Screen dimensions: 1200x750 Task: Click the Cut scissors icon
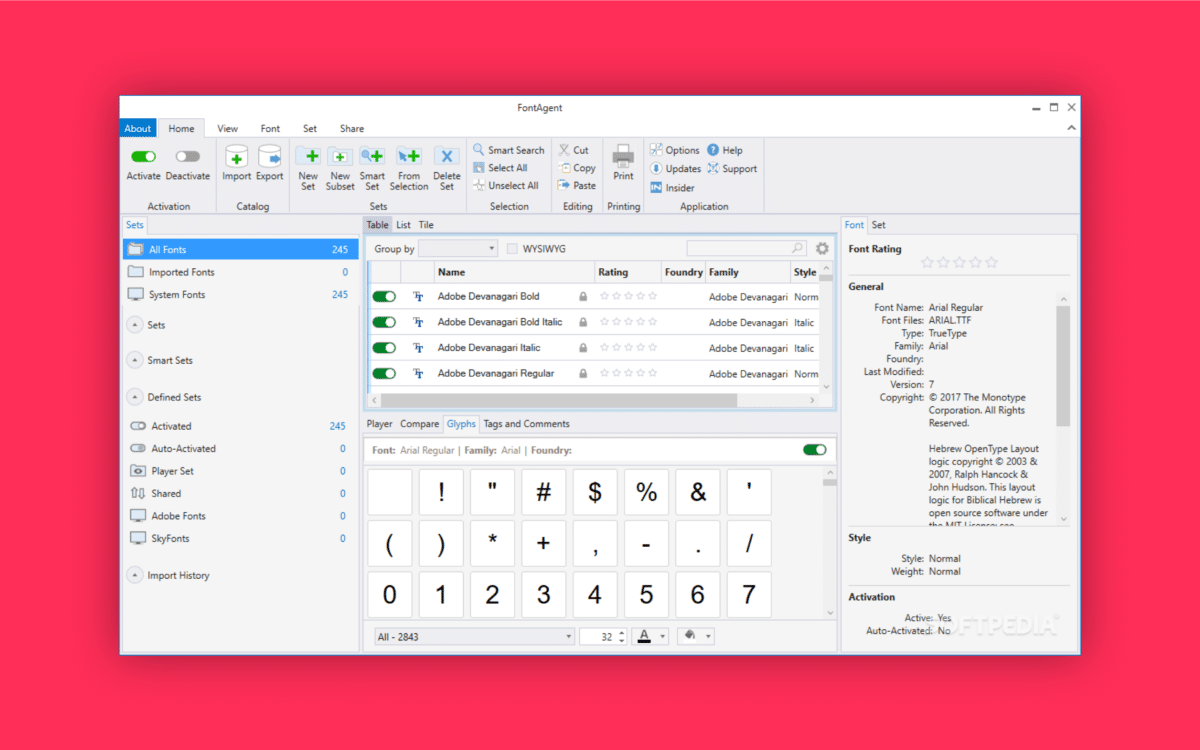(565, 150)
